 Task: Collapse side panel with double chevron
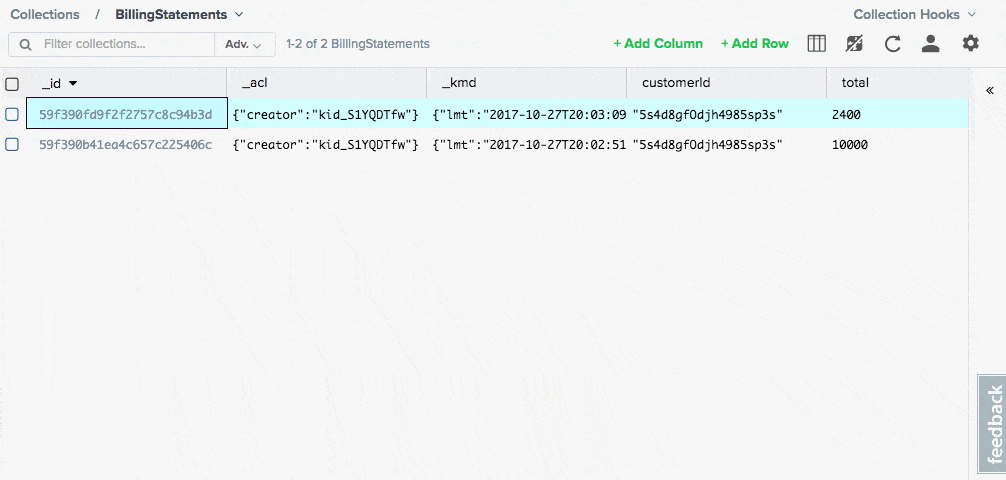[x=989, y=90]
